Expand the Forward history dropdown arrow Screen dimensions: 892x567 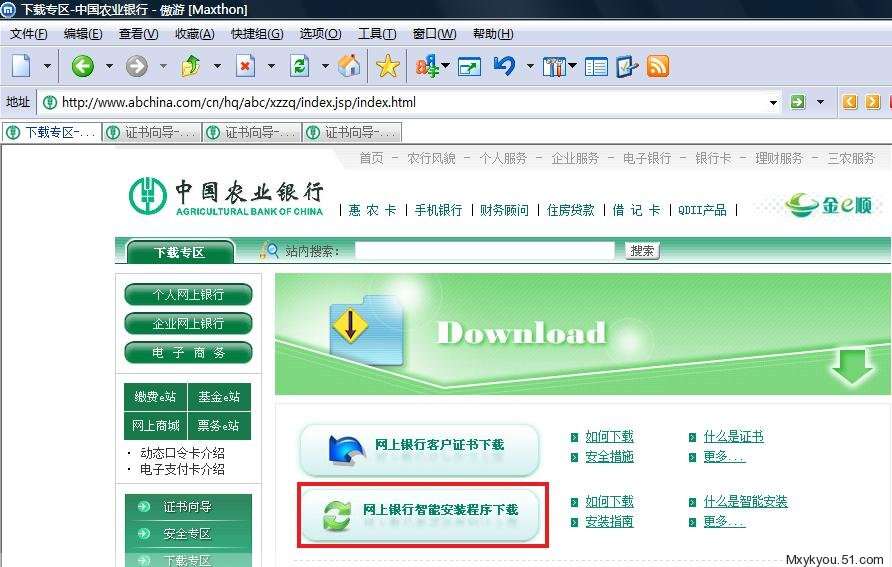tap(163, 66)
